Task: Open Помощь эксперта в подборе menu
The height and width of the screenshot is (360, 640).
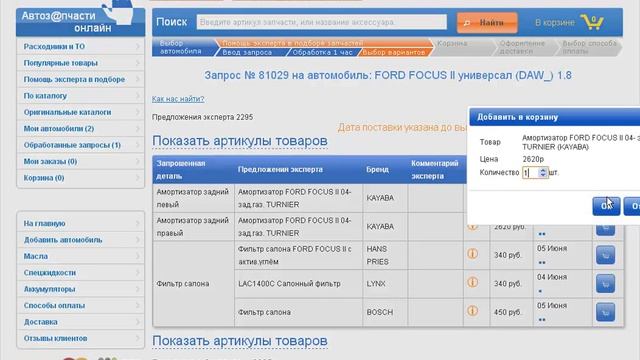Action: point(80,79)
